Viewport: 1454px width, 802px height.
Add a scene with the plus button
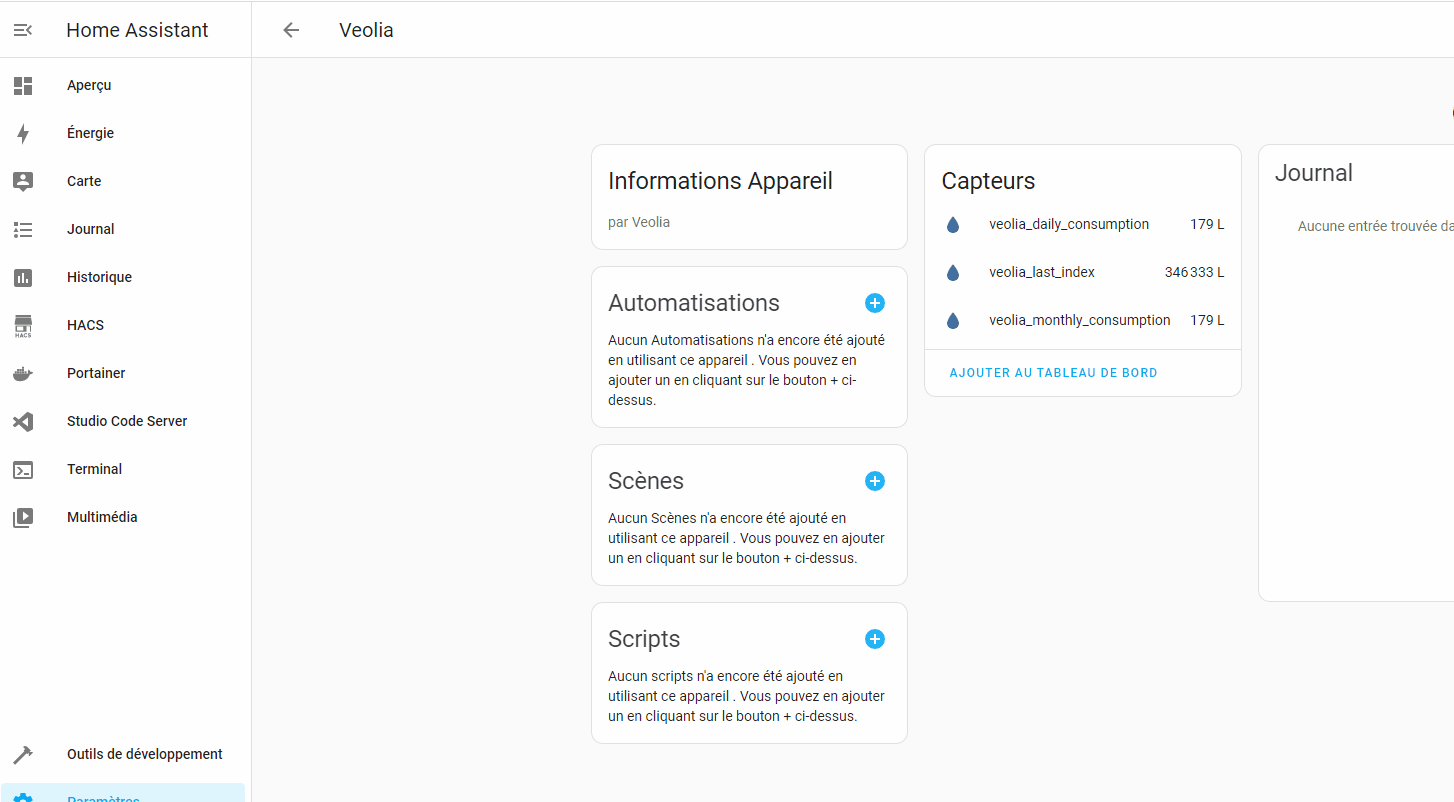point(875,481)
